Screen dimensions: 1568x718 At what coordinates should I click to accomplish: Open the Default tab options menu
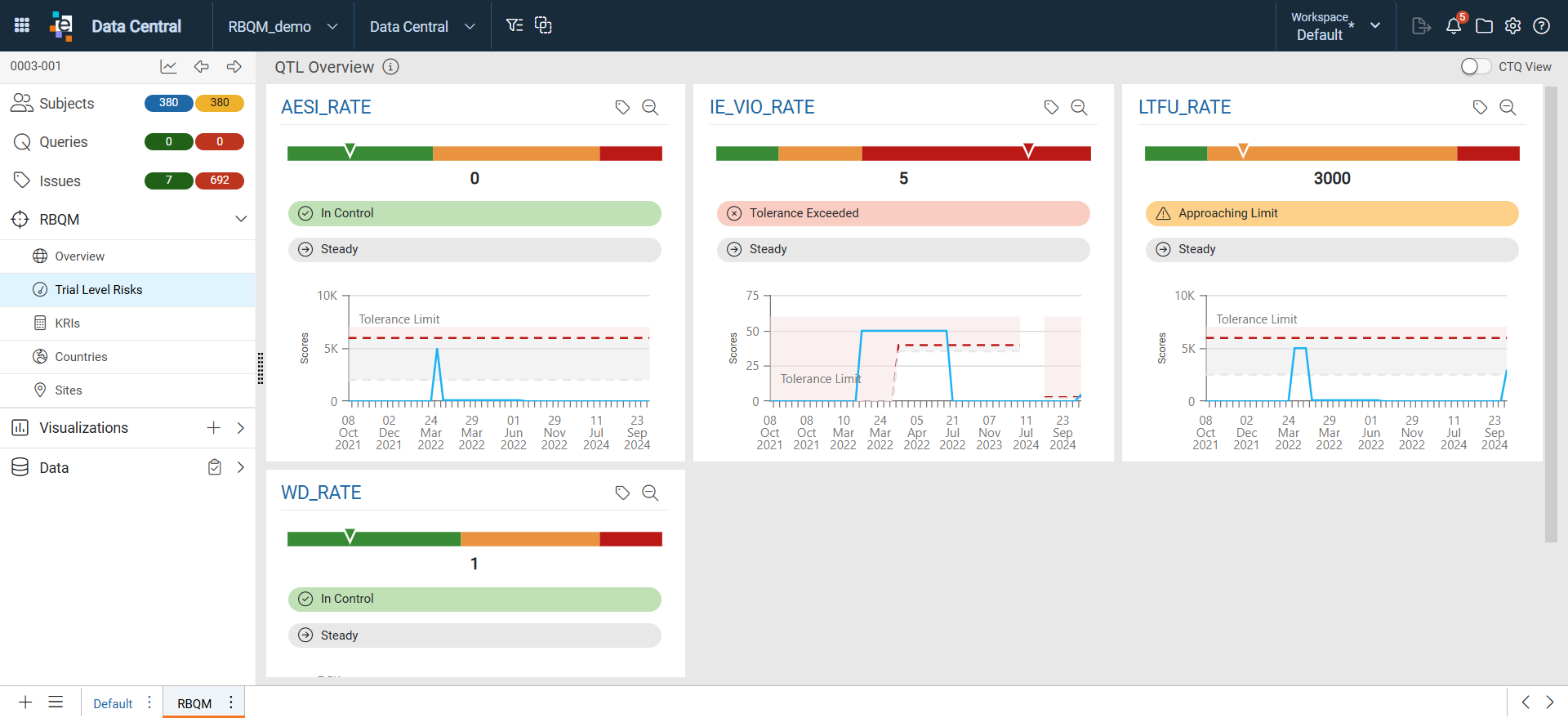click(149, 702)
